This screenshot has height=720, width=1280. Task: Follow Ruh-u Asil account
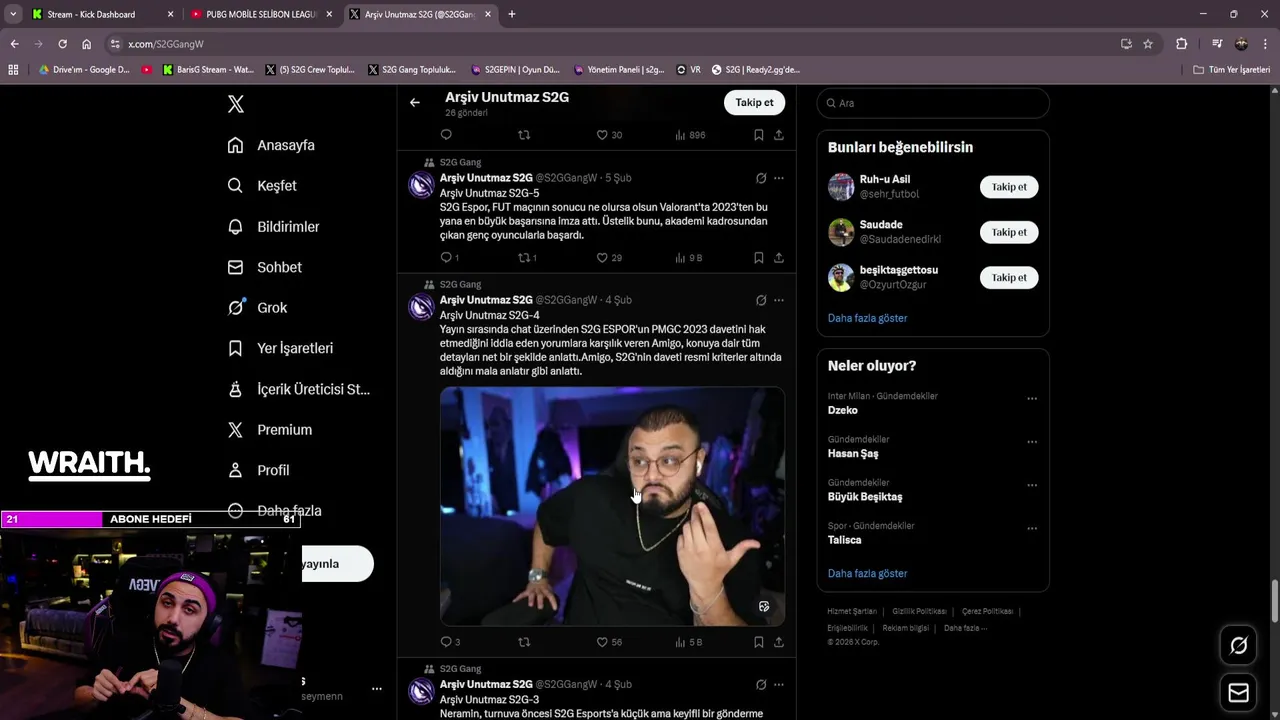coord(1009,187)
